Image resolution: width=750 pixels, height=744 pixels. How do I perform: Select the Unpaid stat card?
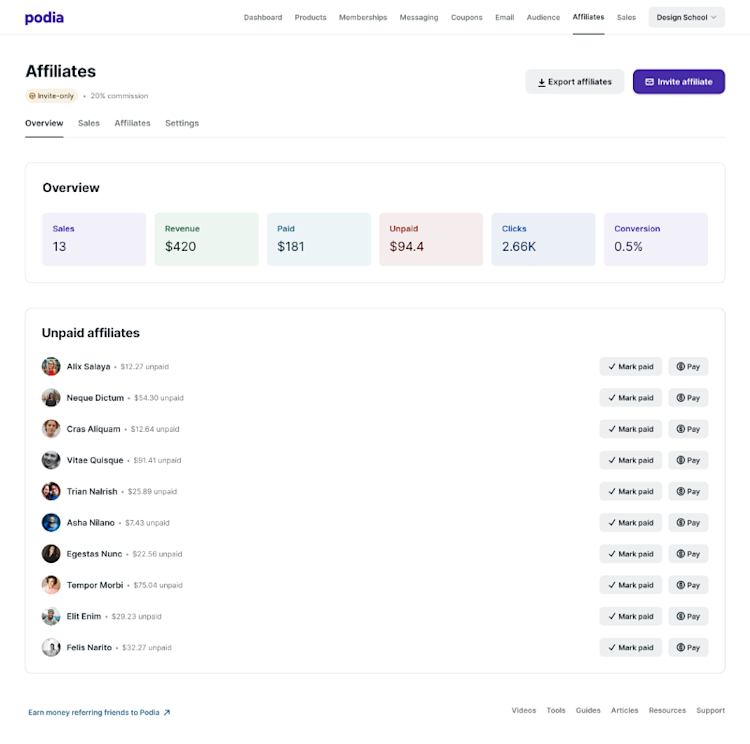pyautogui.click(x=431, y=239)
